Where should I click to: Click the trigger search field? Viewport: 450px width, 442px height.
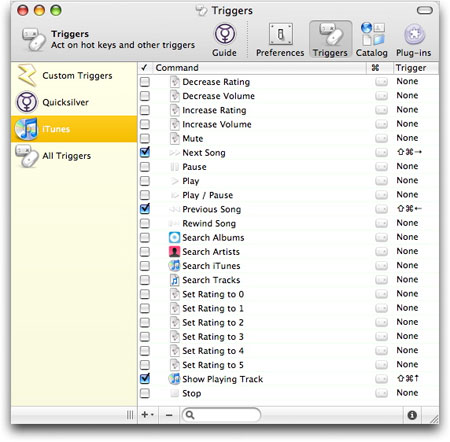pyautogui.click(x=221, y=415)
